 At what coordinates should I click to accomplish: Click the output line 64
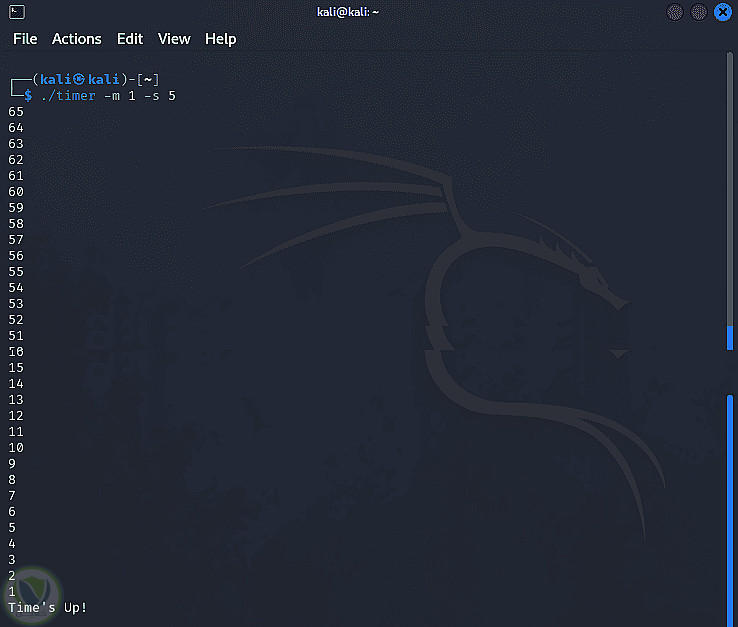pyautogui.click(x=16, y=128)
